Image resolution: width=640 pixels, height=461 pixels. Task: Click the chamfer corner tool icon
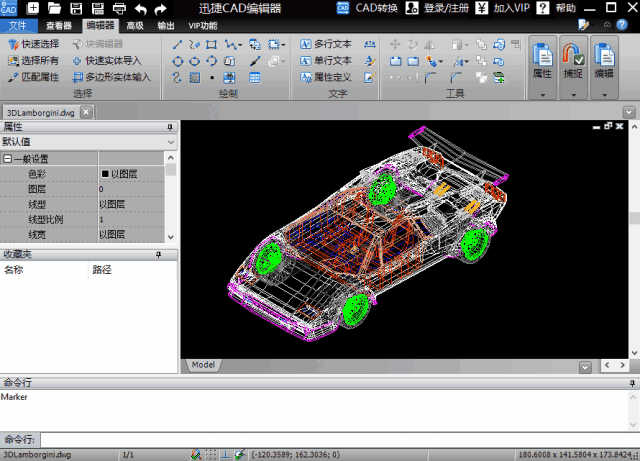(456, 78)
